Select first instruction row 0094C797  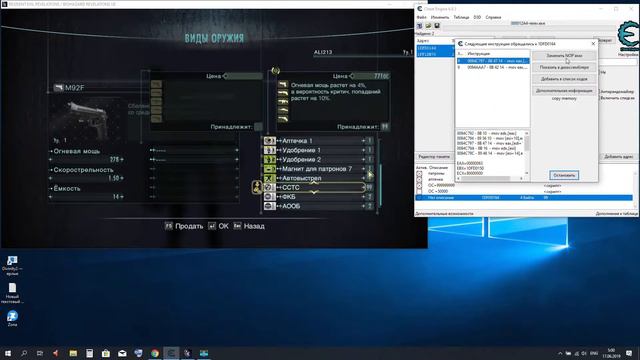(493, 61)
